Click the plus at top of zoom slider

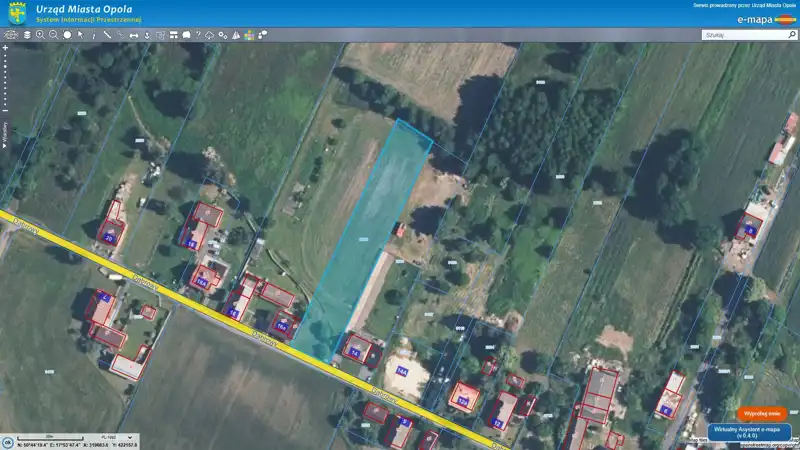click(x=6, y=47)
